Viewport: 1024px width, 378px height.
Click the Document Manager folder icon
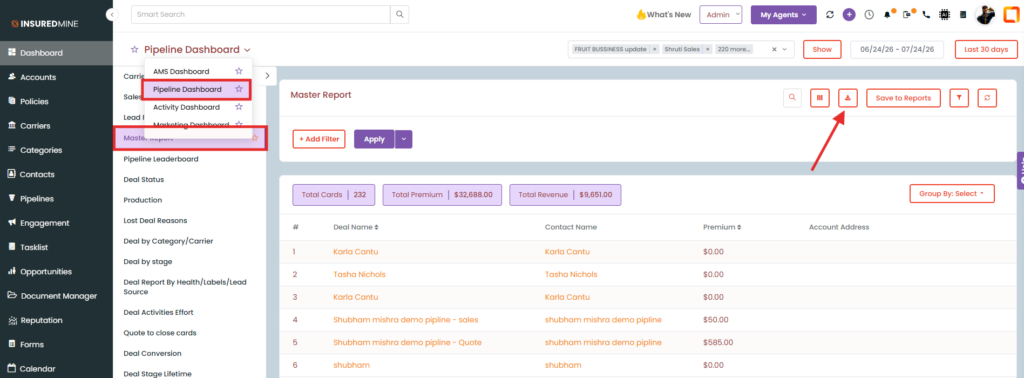[12, 296]
